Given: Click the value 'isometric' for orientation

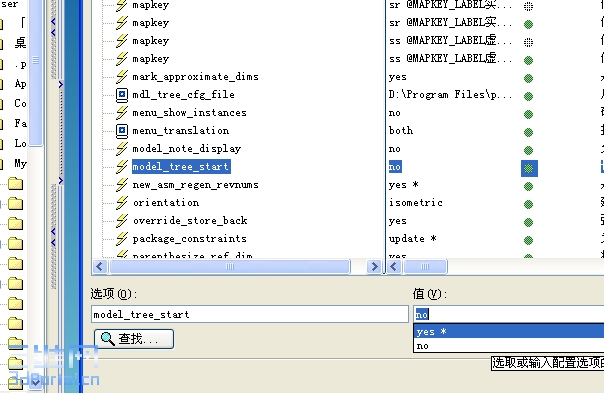Looking at the screenshot, I should pyautogui.click(x=416, y=203).
